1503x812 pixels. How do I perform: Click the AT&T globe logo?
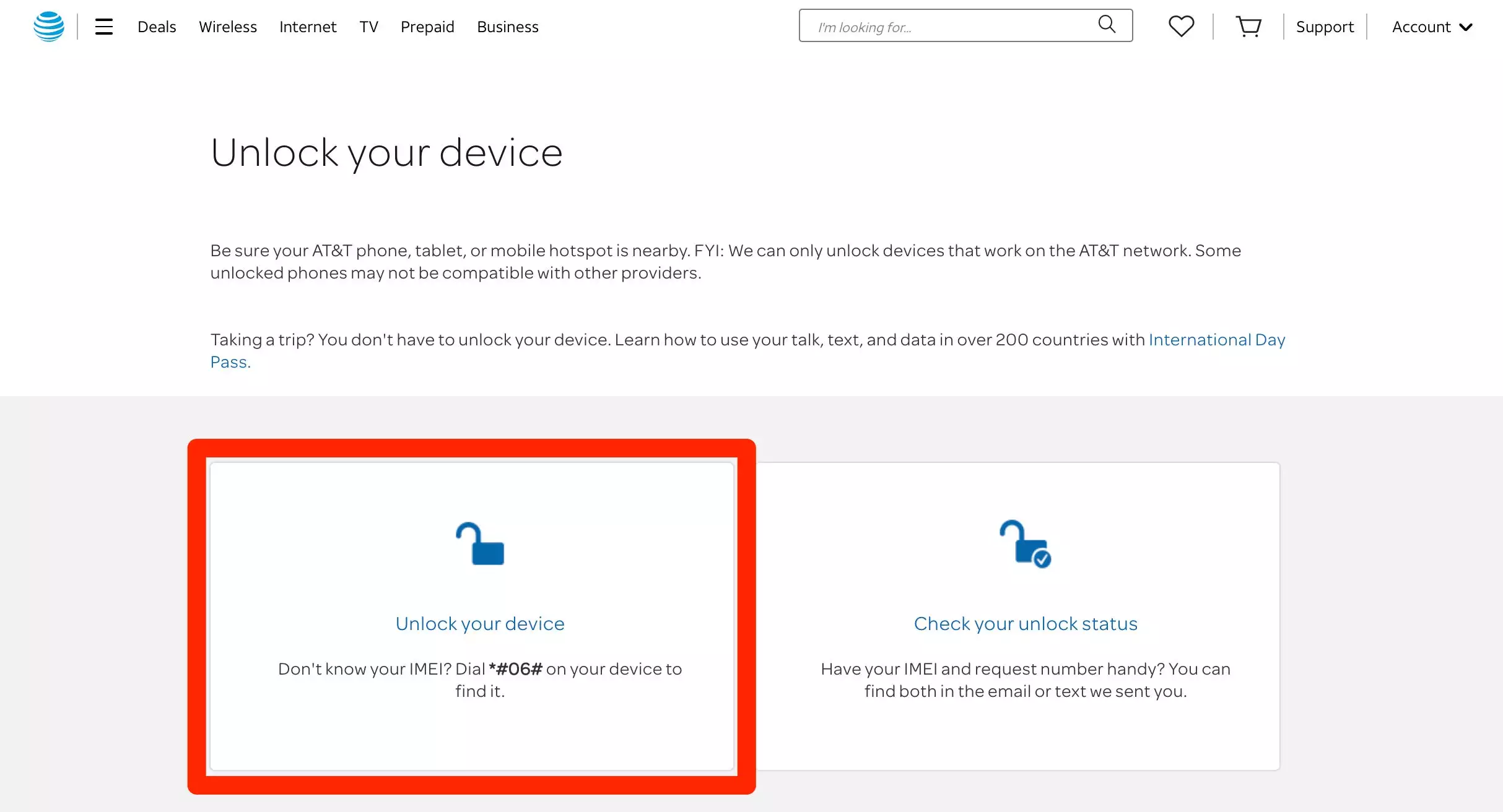(x=49, y=27)
